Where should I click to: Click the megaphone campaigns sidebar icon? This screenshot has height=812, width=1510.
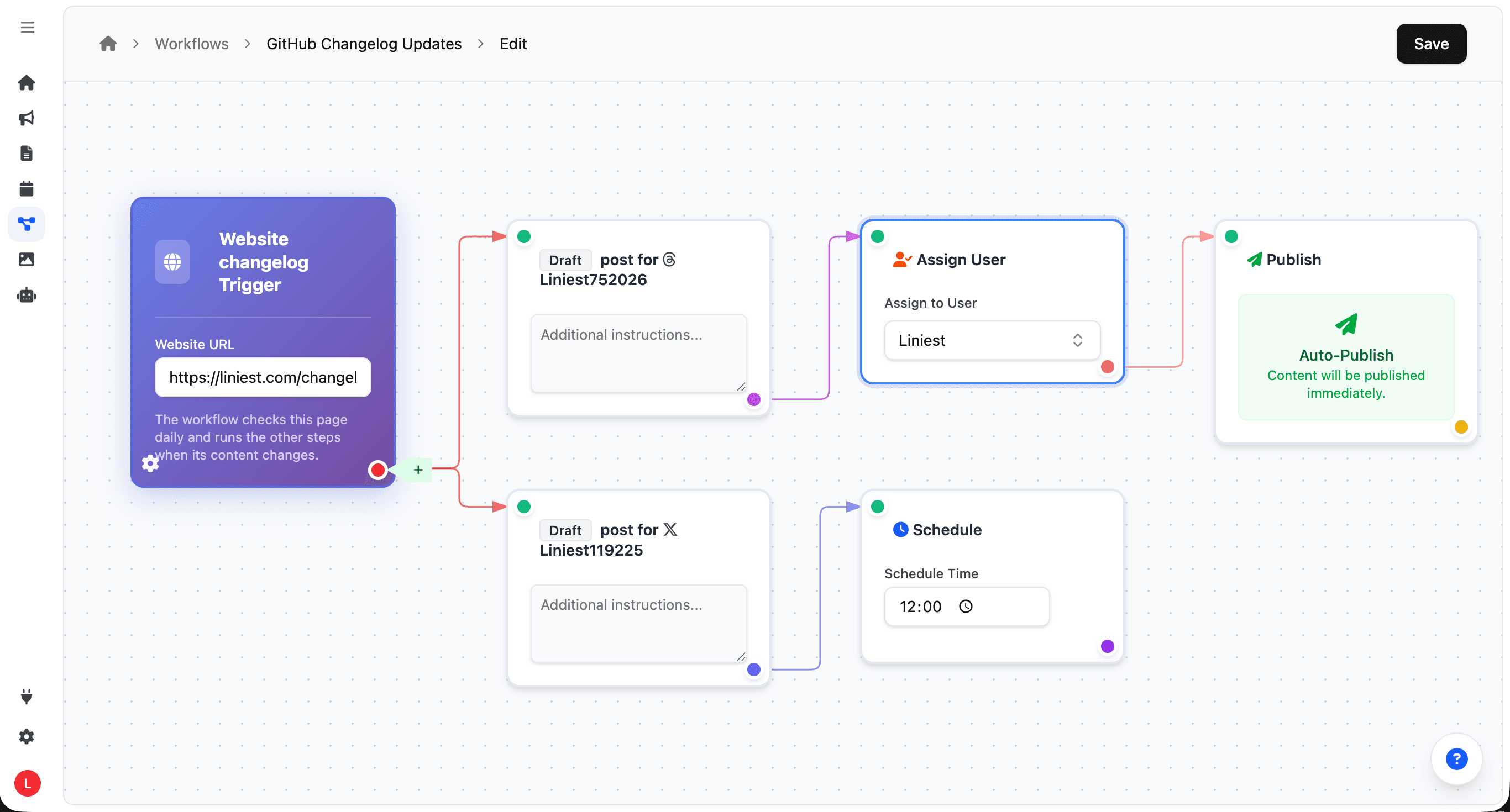(x=27, y=118)
